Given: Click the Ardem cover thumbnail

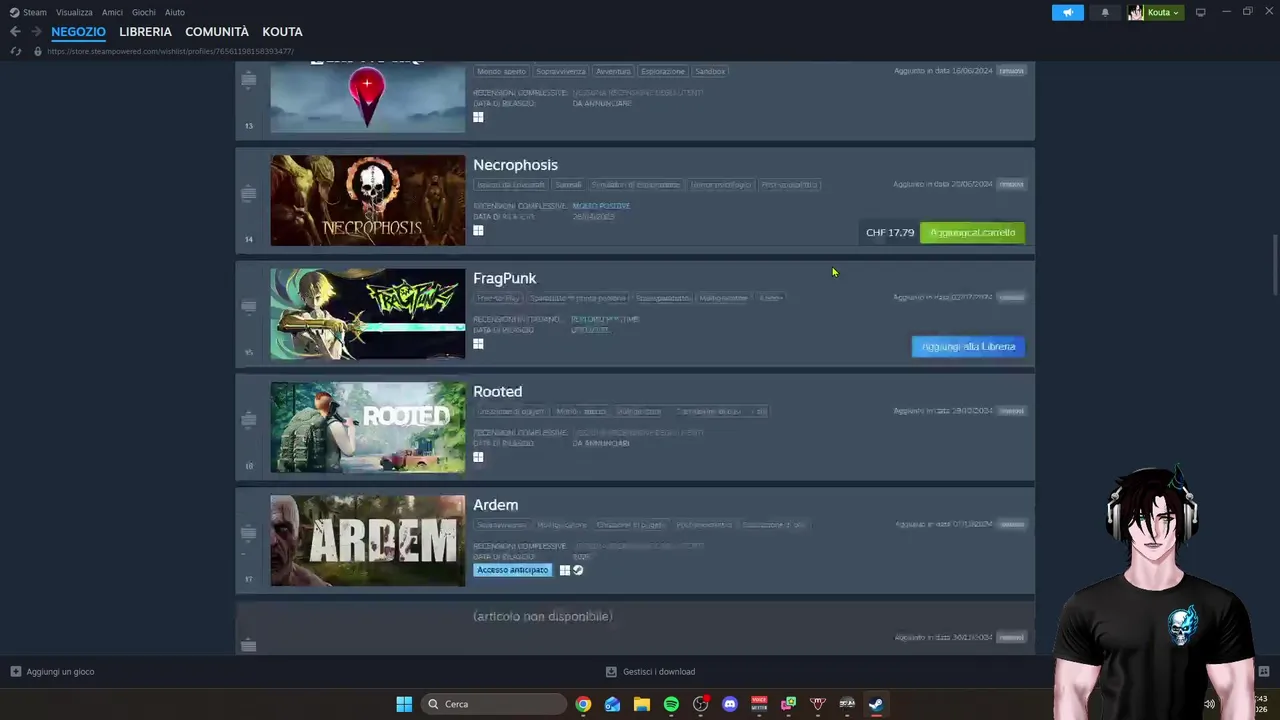Looking at the screenshot, I should click(x=367, y=540).
